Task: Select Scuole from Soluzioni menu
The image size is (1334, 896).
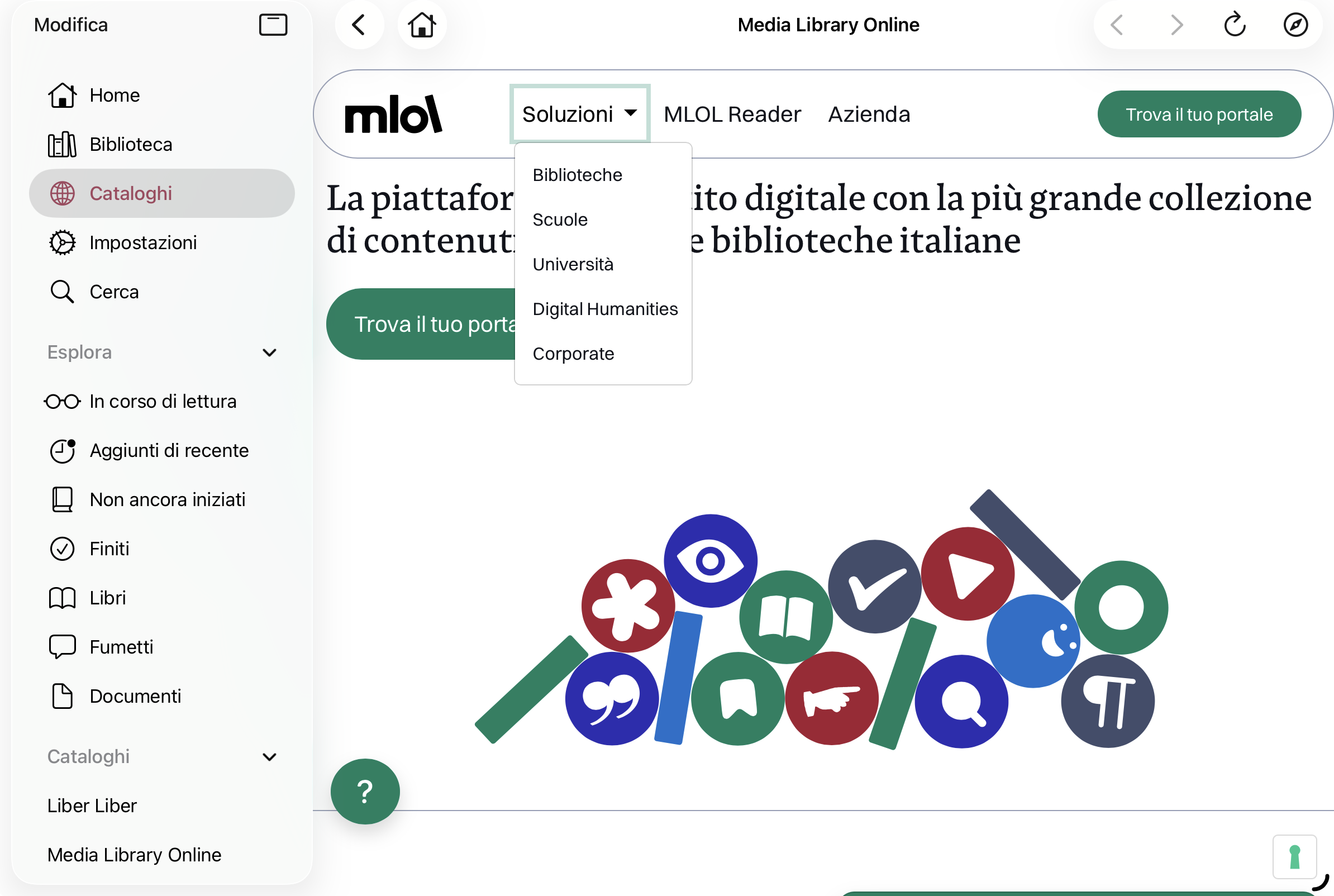Action: click(560, 220)
